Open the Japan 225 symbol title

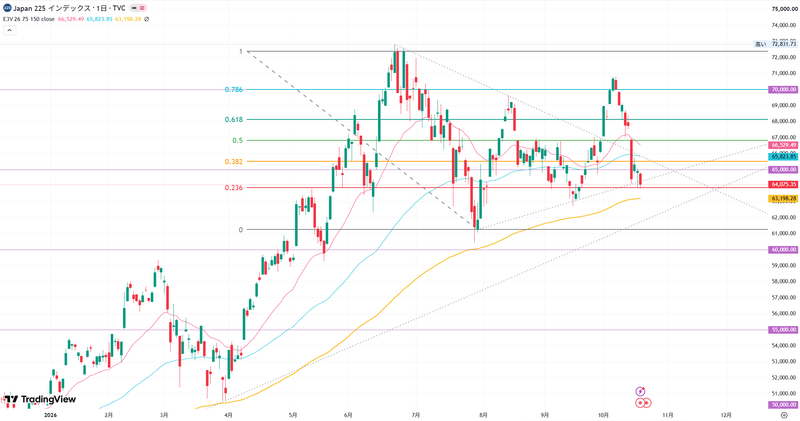point(69,8)
